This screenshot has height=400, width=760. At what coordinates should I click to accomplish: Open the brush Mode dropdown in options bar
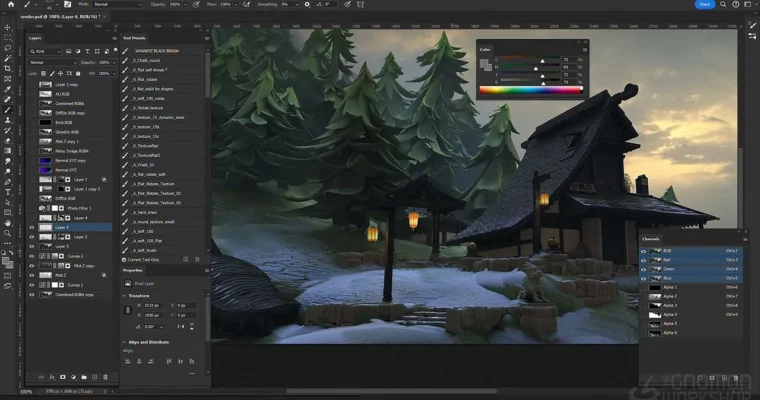click(117, 4)
